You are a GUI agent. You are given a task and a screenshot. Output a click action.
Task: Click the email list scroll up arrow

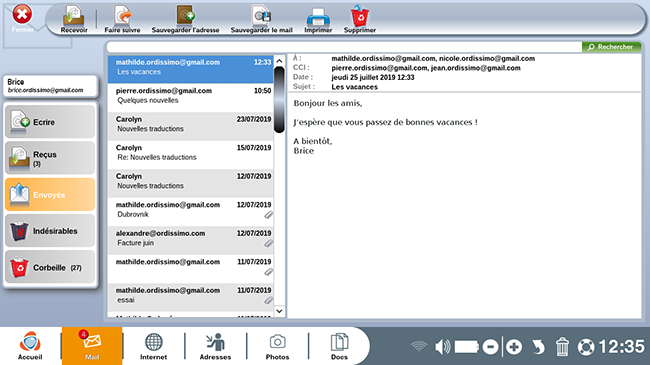[279, 61]
